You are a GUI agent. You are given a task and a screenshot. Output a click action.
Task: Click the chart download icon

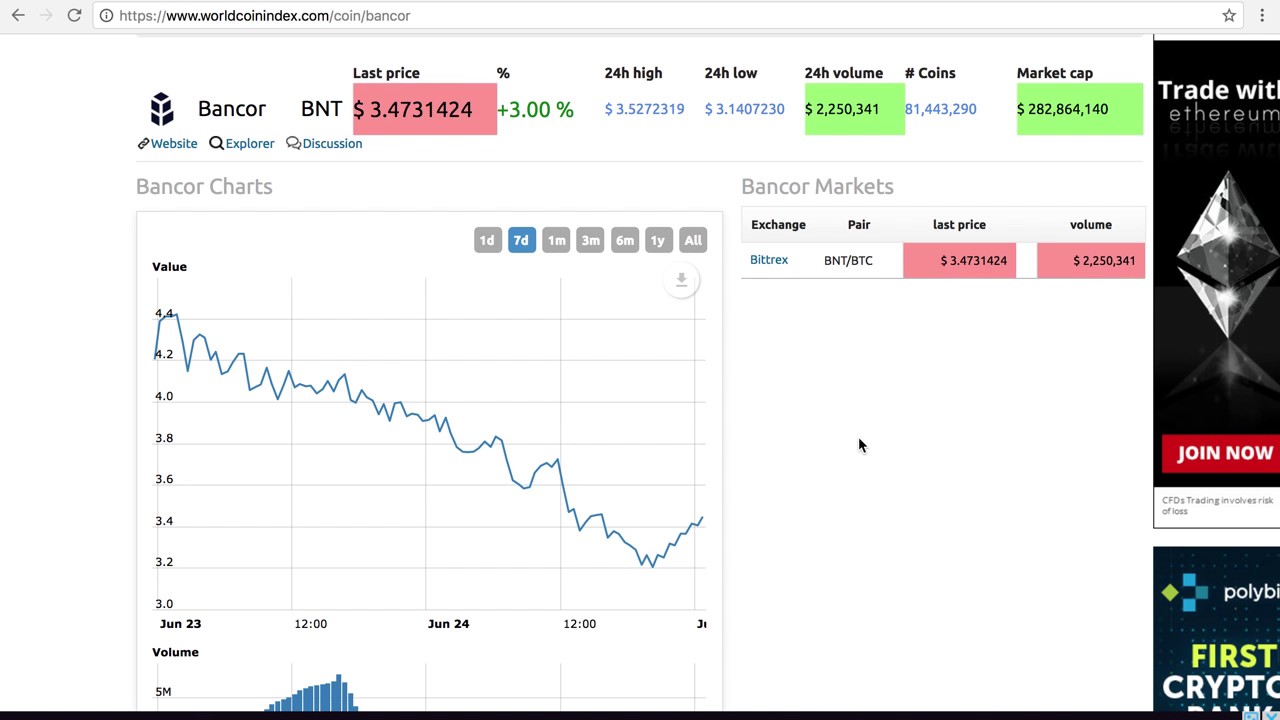681,280
